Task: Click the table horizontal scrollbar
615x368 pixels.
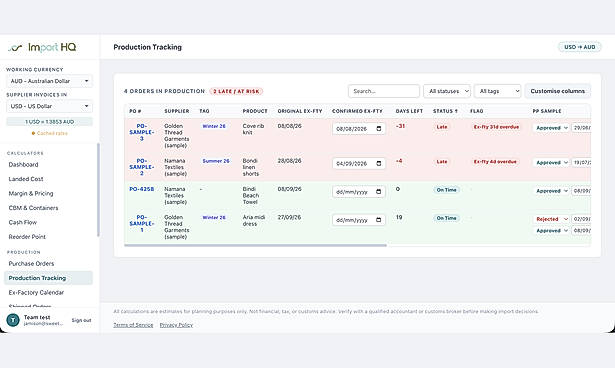Action: click(255, 246)
